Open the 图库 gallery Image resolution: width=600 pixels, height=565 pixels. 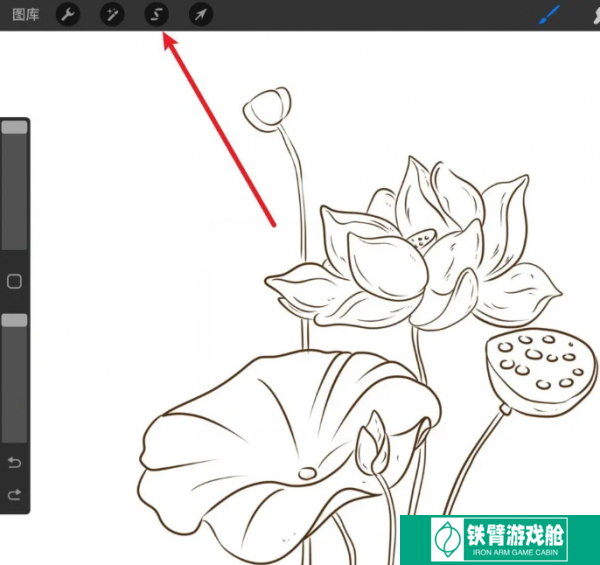pos(26,15)
